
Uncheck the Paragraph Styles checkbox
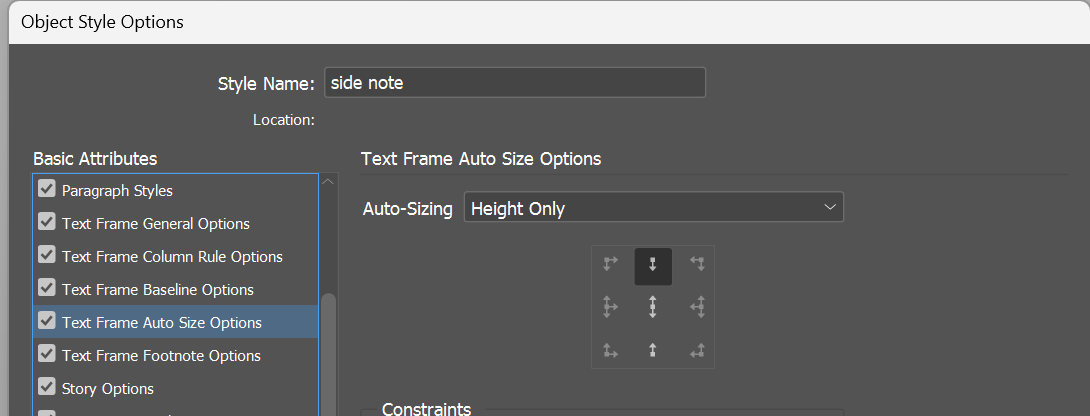point(46,189)
